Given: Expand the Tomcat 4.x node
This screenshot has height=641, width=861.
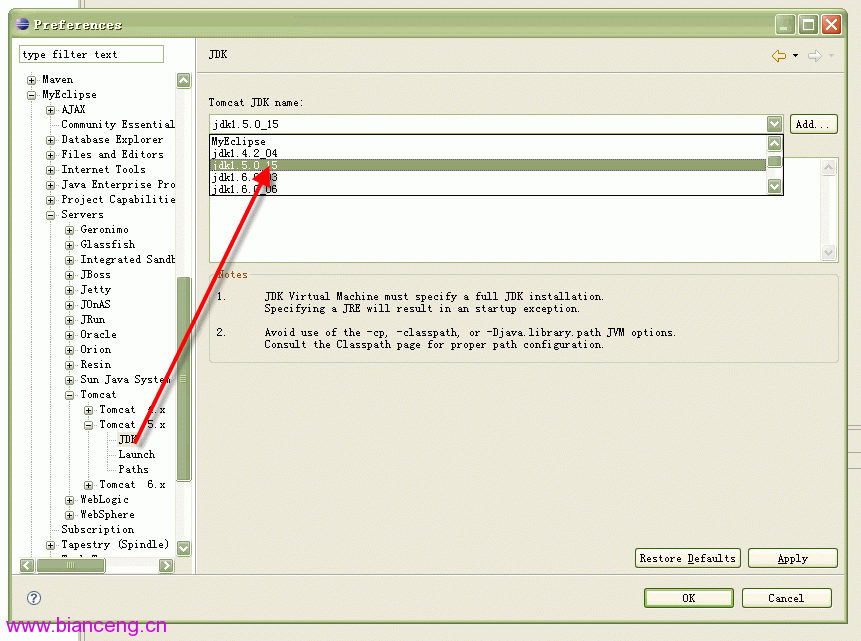Looking at the screenshot, I should 88,410.
